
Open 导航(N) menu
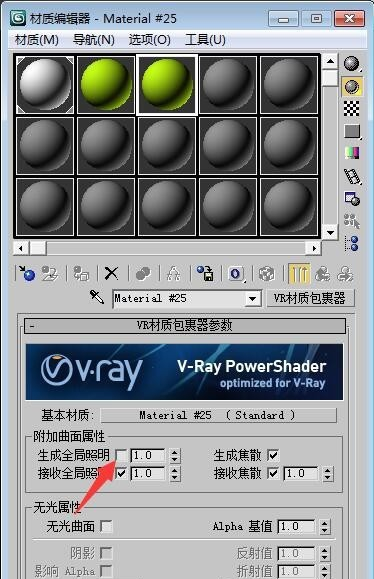[x=94, y=40]
